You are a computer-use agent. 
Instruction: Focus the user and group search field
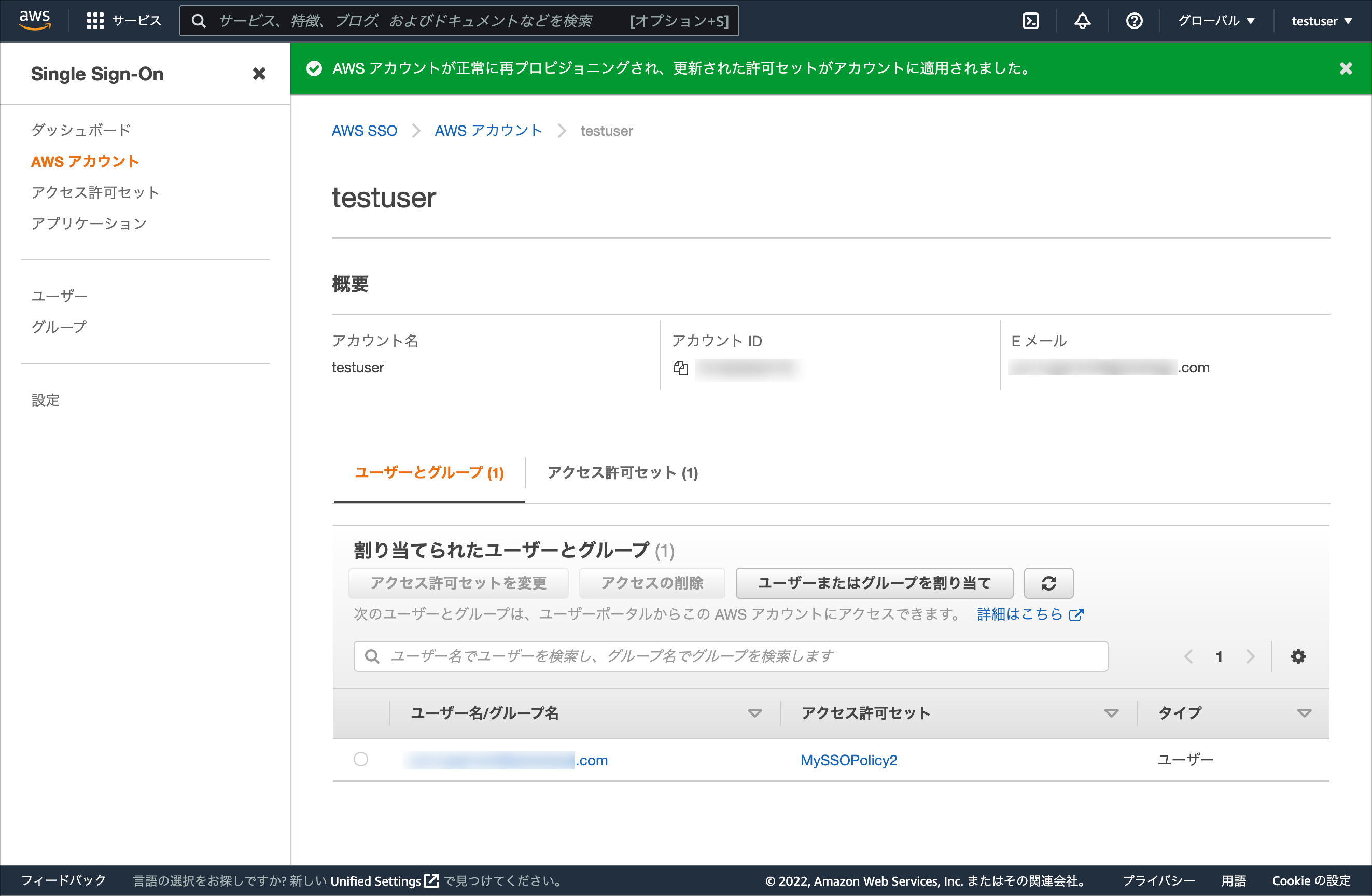pos(731,656)
